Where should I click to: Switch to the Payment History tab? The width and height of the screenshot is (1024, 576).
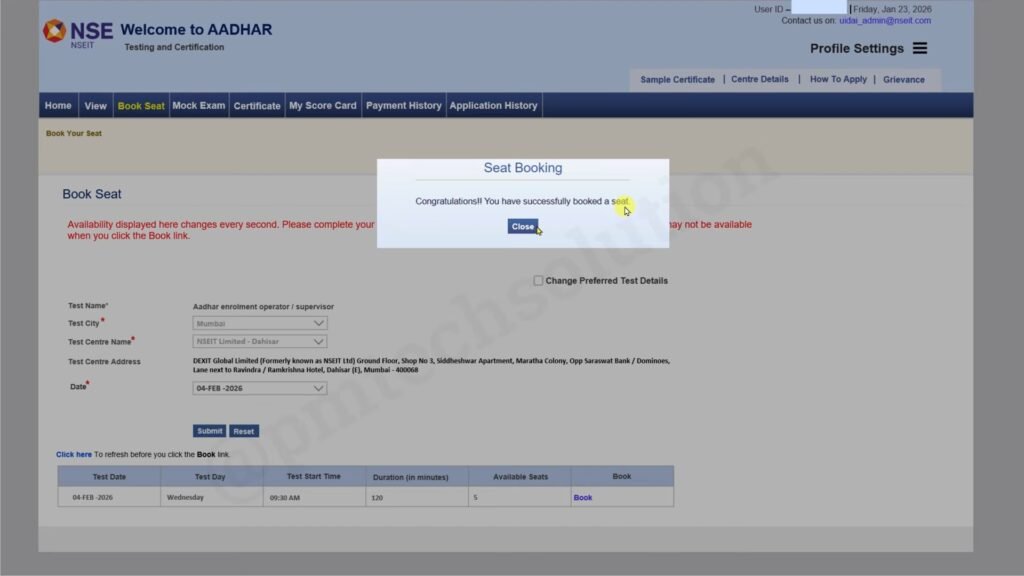403,104
